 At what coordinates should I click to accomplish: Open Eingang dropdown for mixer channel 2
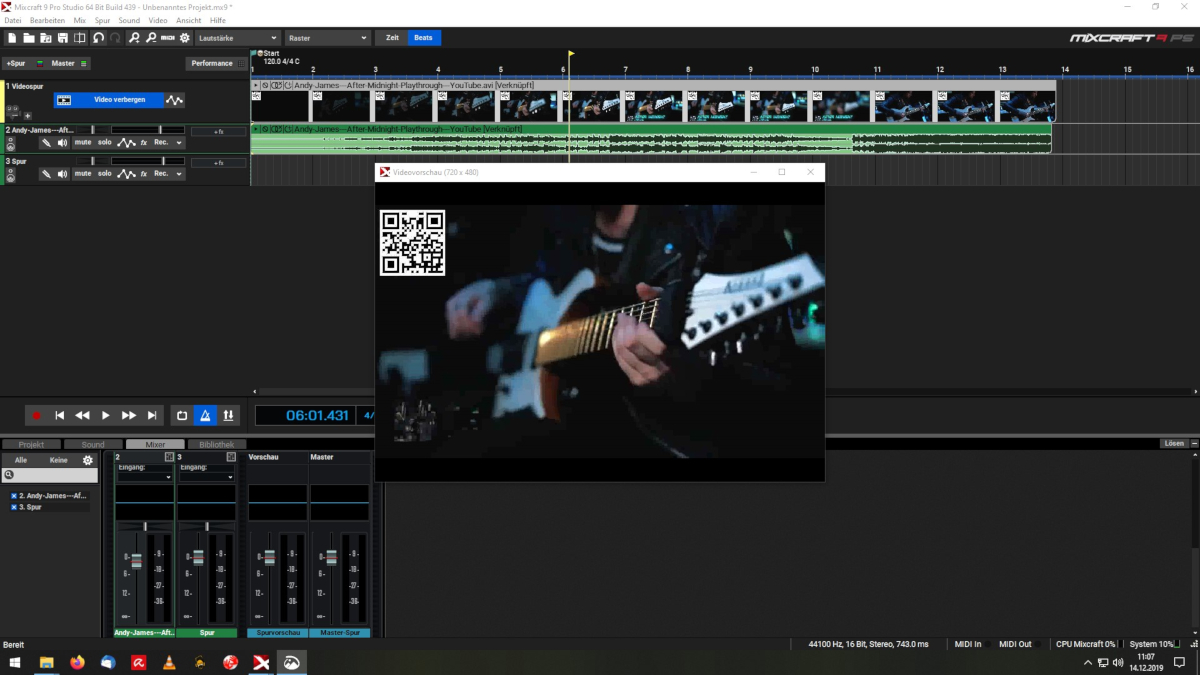pyautogui.click(x=145, y=477)
